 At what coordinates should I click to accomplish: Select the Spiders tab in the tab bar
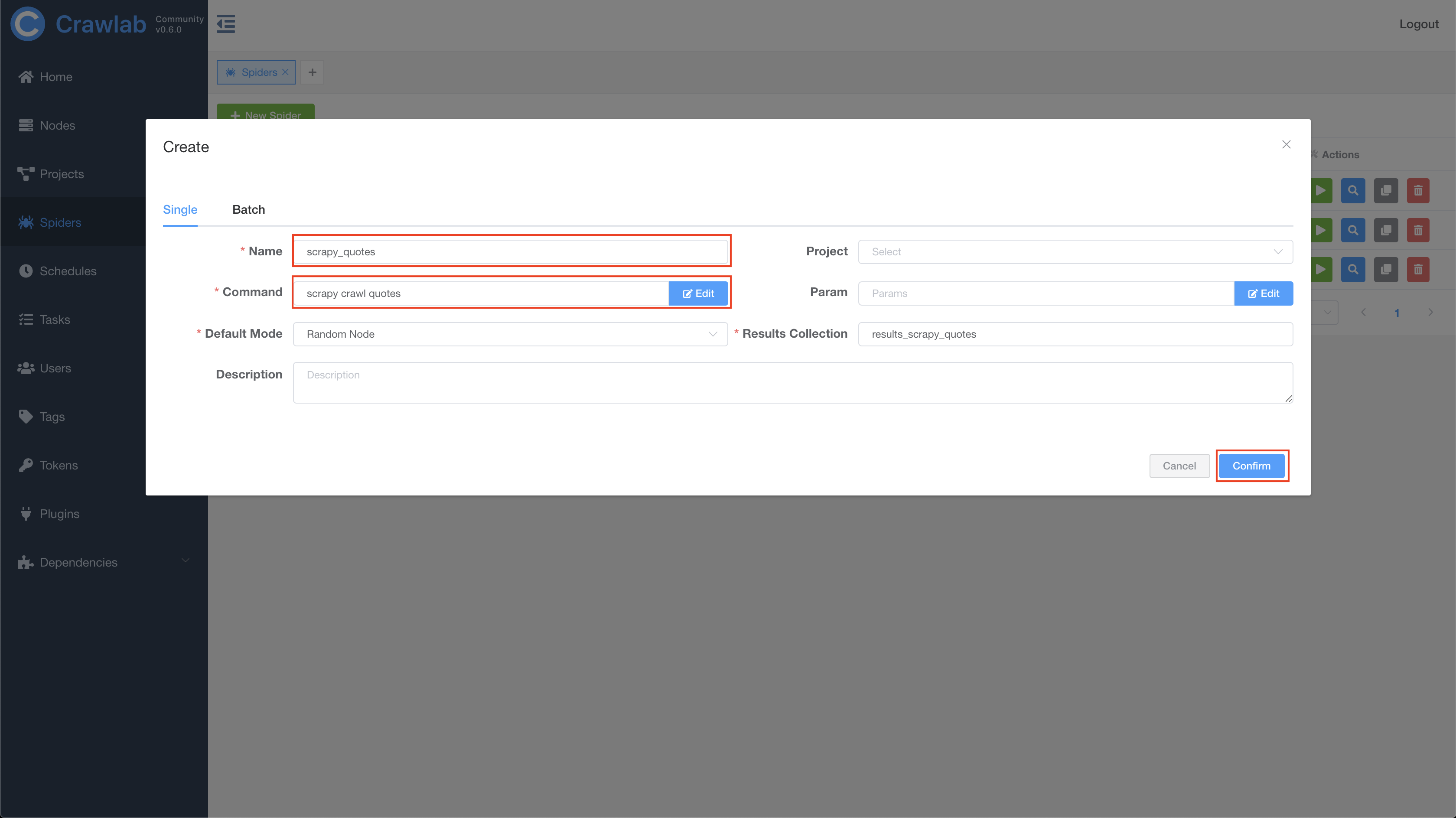coord(255,72)
